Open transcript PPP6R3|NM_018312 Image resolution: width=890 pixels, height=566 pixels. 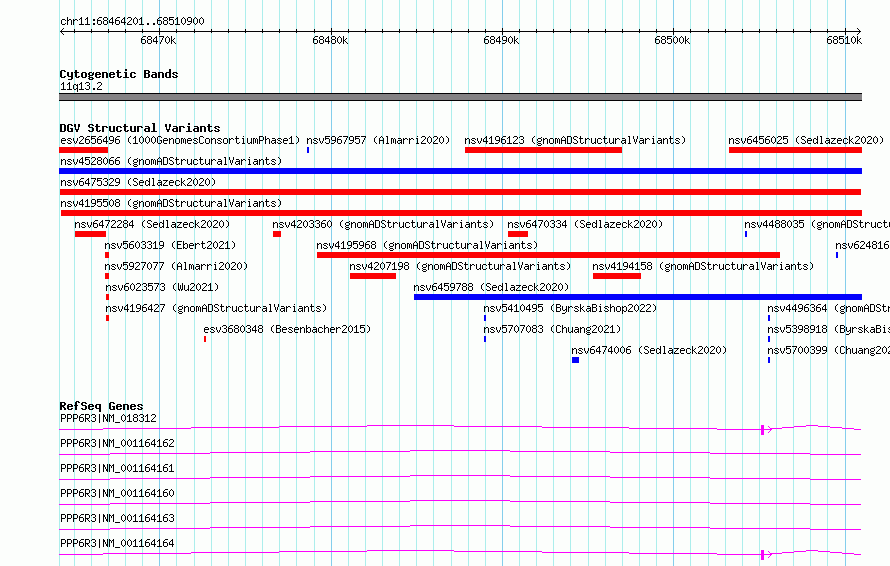[x=108, y=418]
